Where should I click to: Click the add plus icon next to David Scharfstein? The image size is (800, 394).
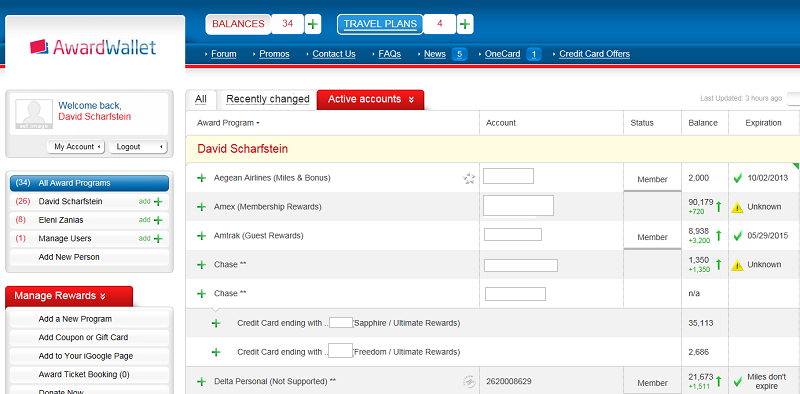point(158,202)
